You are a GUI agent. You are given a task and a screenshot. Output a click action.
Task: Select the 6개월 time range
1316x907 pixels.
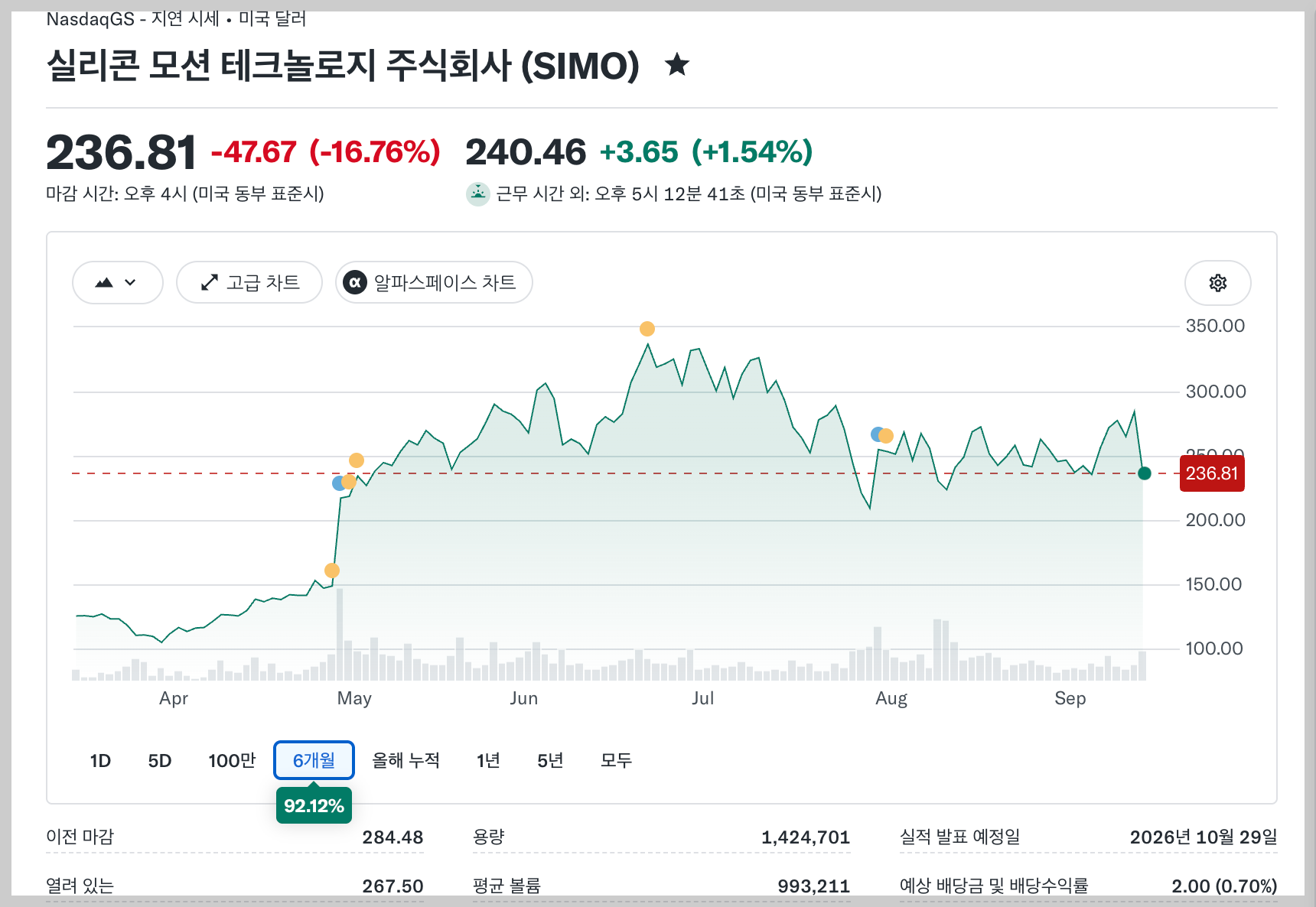click(x=314, y=760)
